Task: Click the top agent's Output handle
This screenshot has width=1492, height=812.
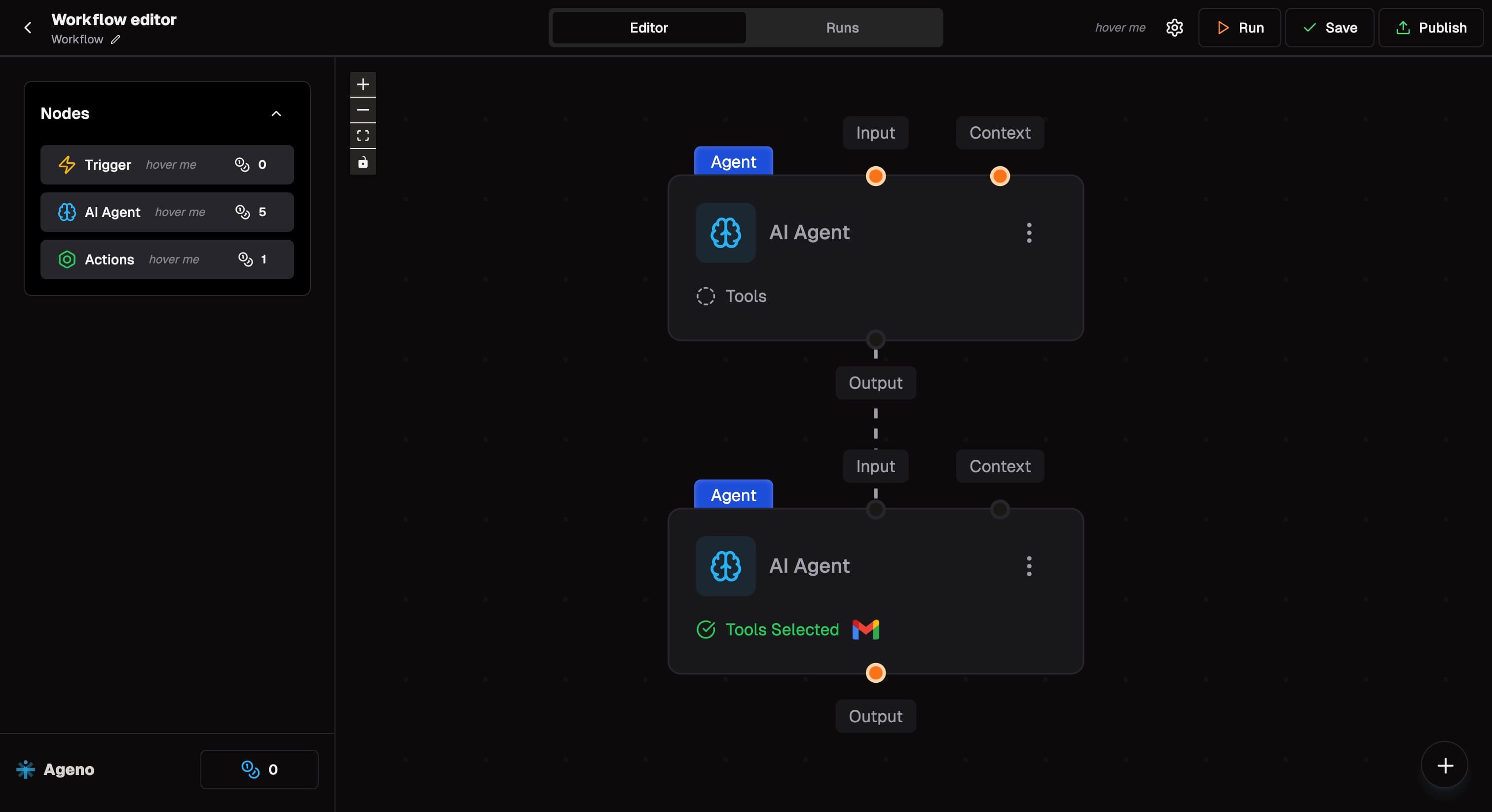Action: (x=875, y=339)
